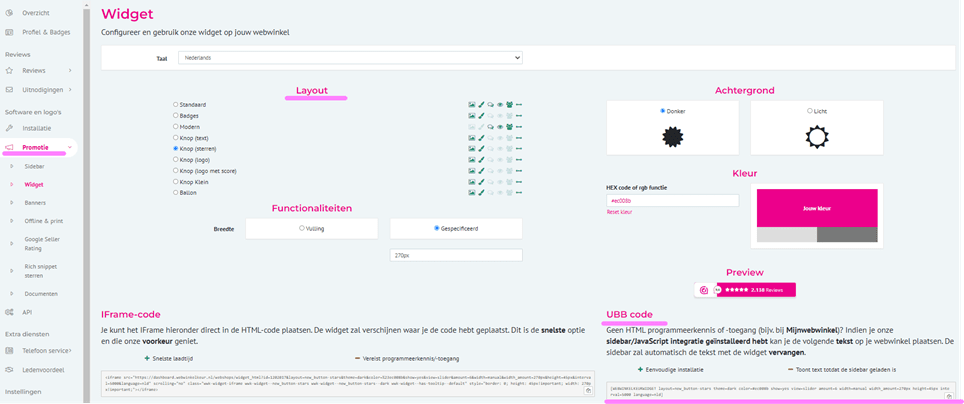Click the speech bubble icon for Standaard layout

[x=491, y=105]
